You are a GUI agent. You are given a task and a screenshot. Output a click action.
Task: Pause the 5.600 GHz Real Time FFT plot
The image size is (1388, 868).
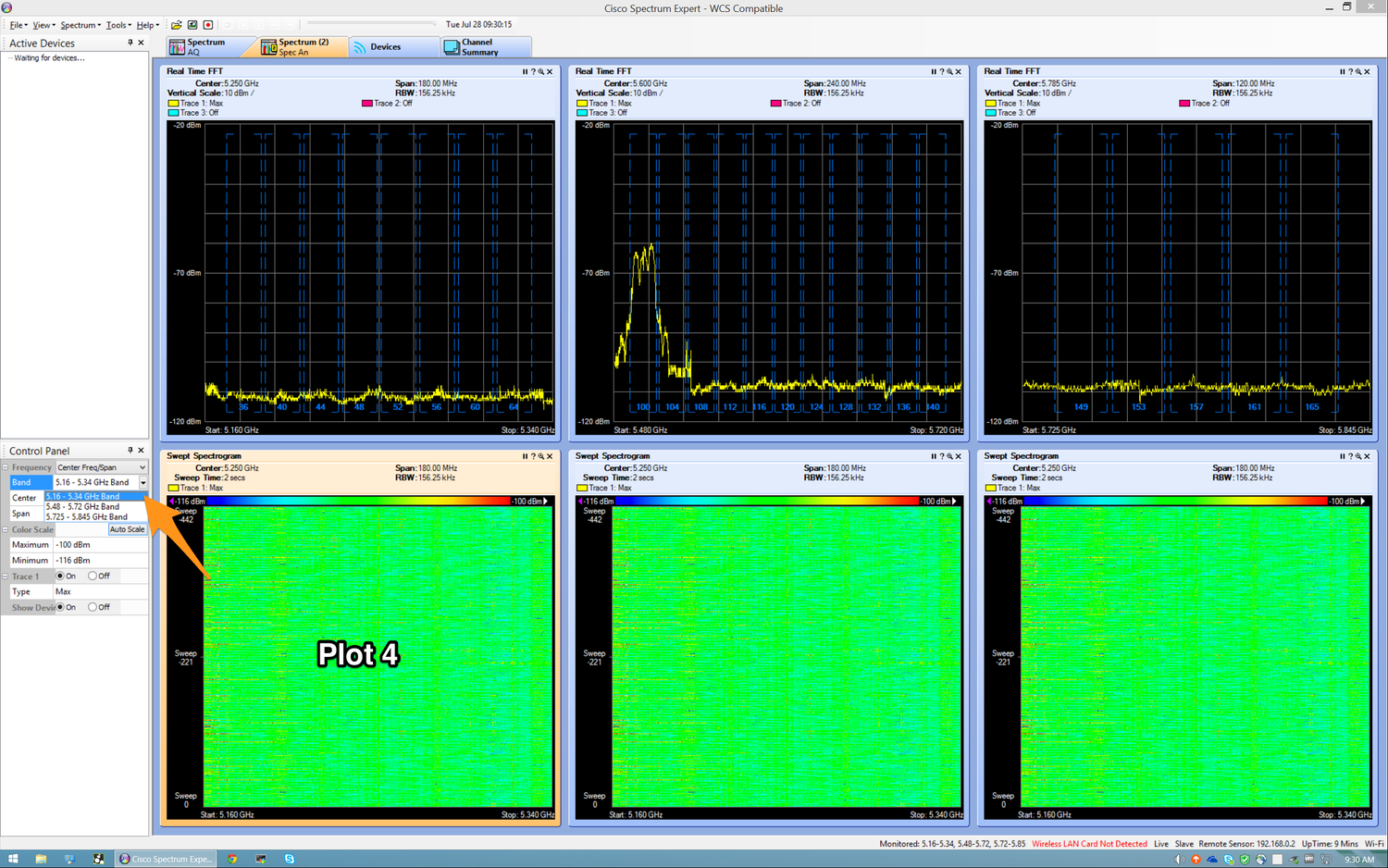click(934, 71)
